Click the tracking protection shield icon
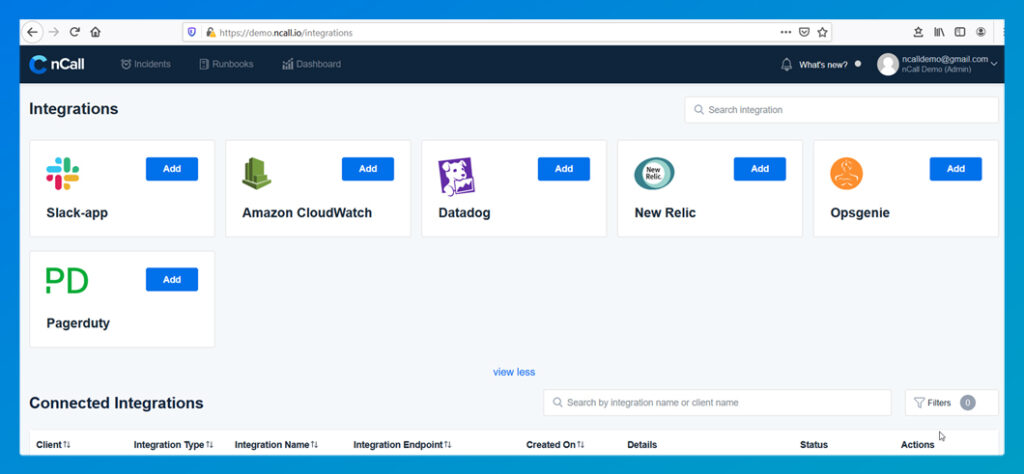The width and height of the screenshot is (1024, 474). click(x=192, y=32)
